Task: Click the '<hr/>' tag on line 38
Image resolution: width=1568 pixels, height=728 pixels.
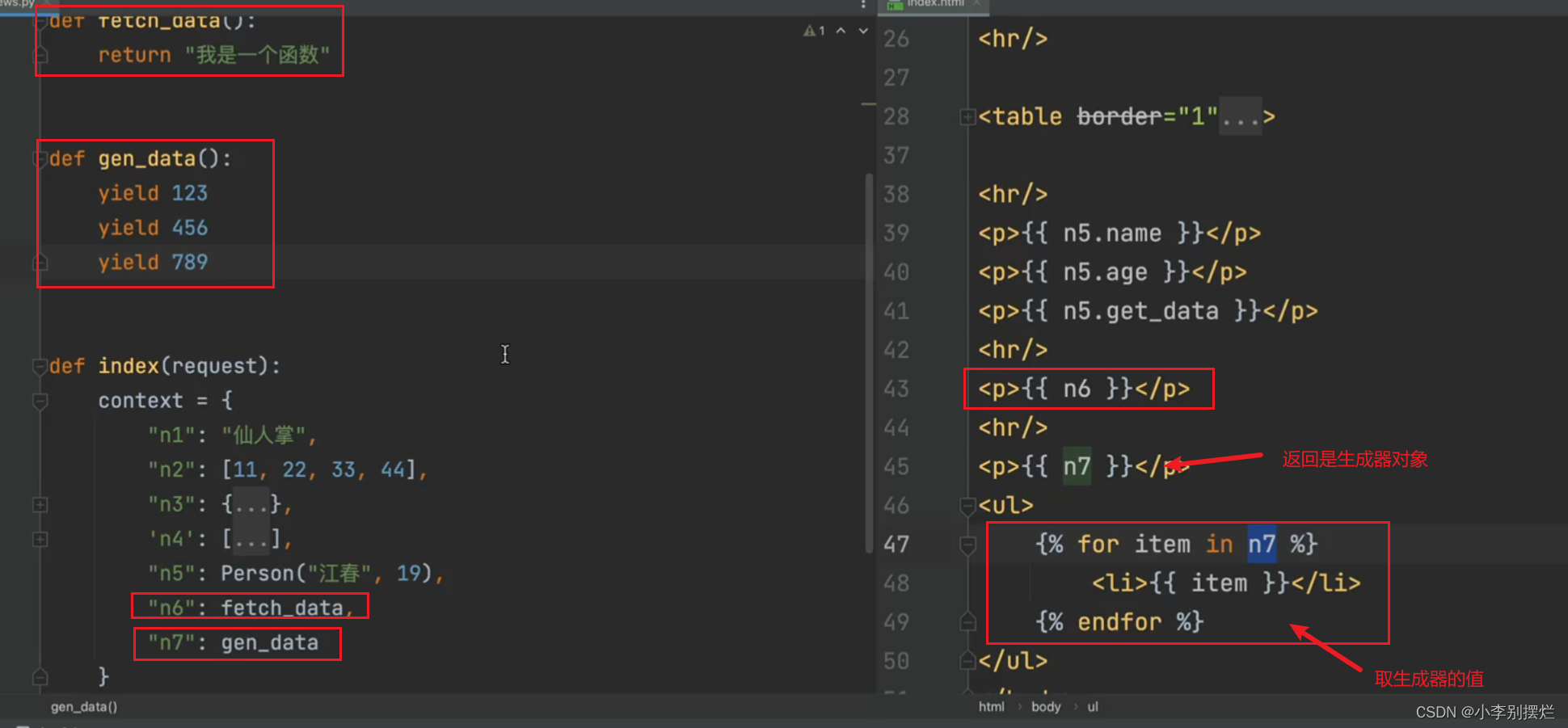Action: (1013, 195)
